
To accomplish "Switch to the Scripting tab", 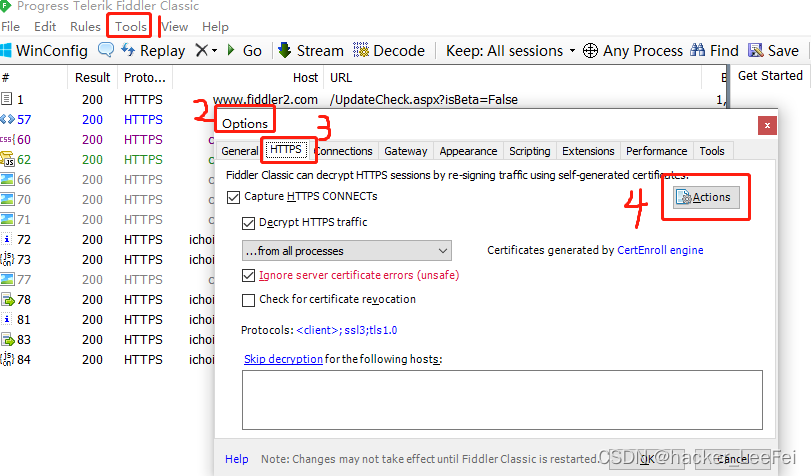I will (530, 151).
